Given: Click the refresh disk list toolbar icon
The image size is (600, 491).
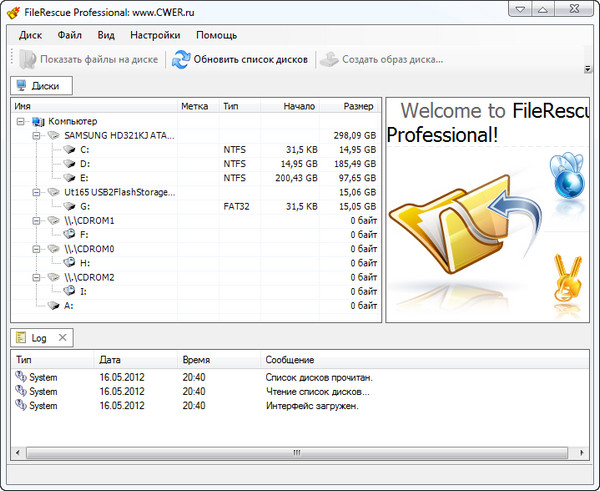Looking at the screenshot, I should (181, 59).
